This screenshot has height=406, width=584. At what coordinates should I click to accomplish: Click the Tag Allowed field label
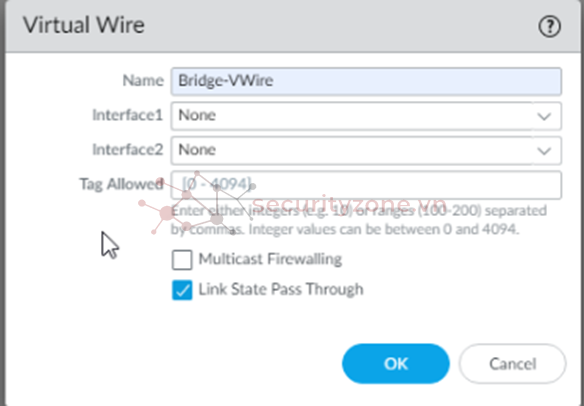121,184
